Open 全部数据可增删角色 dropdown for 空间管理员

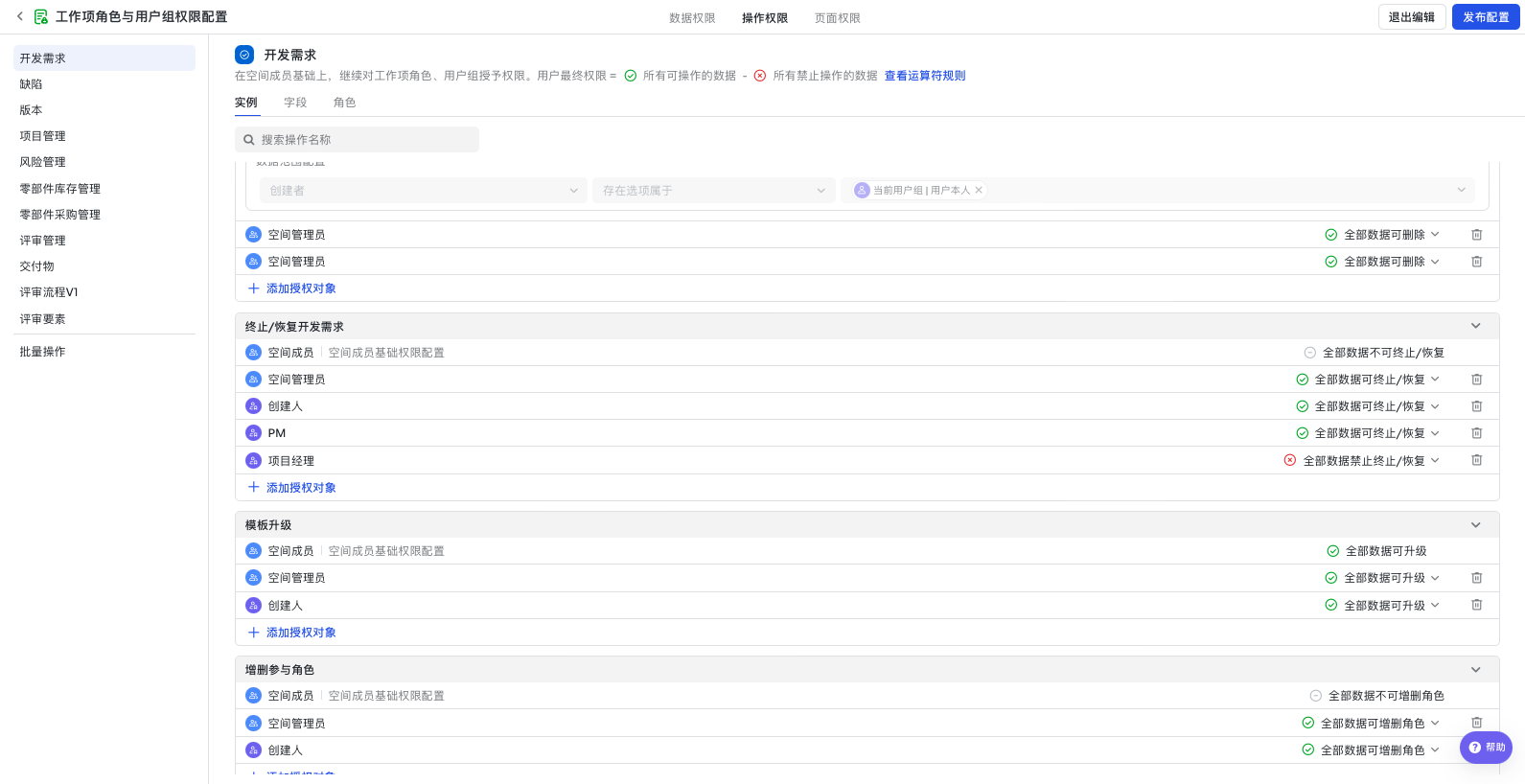click(x=1371, y=723)
